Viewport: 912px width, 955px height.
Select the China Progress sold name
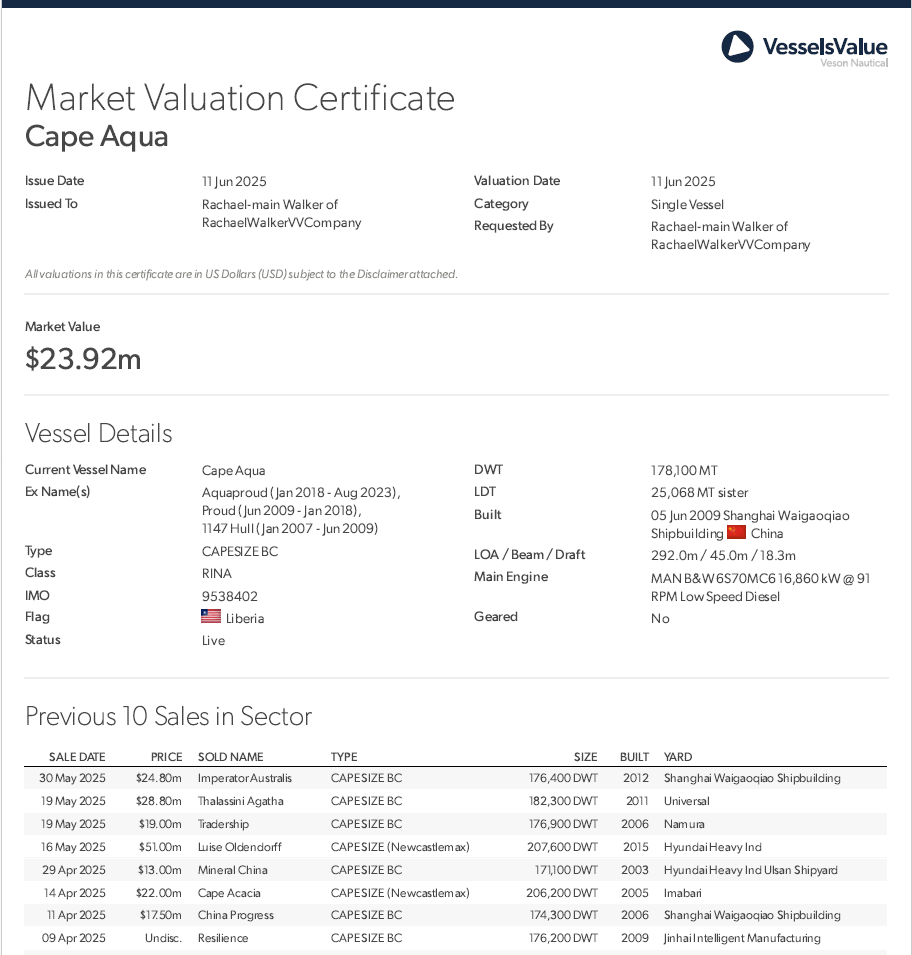click(236, 915)
